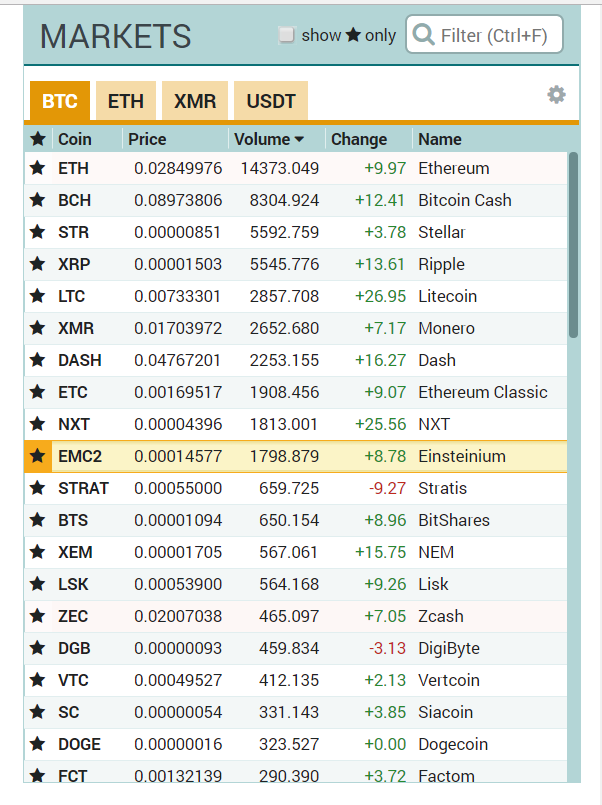Viewport: 602px width, 805px height.
Task: Unstar the BCH coin row
Action: (x=38, y=200)
